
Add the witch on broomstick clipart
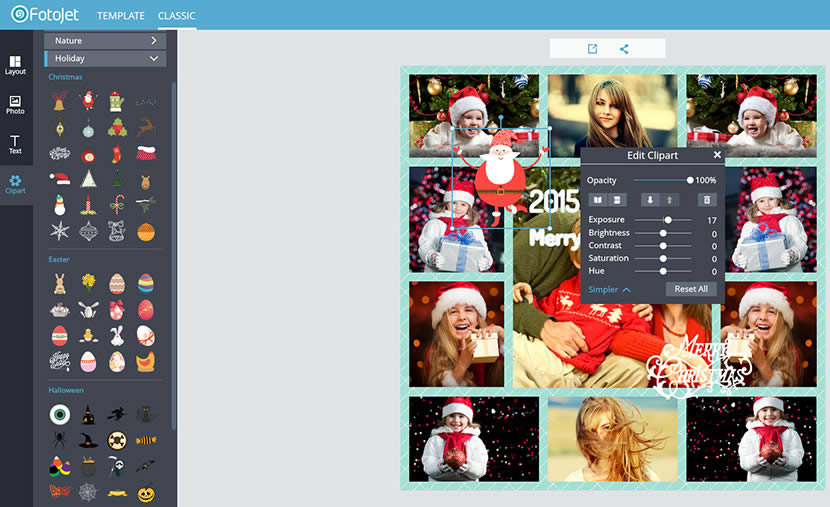click(x=116, y=414)
